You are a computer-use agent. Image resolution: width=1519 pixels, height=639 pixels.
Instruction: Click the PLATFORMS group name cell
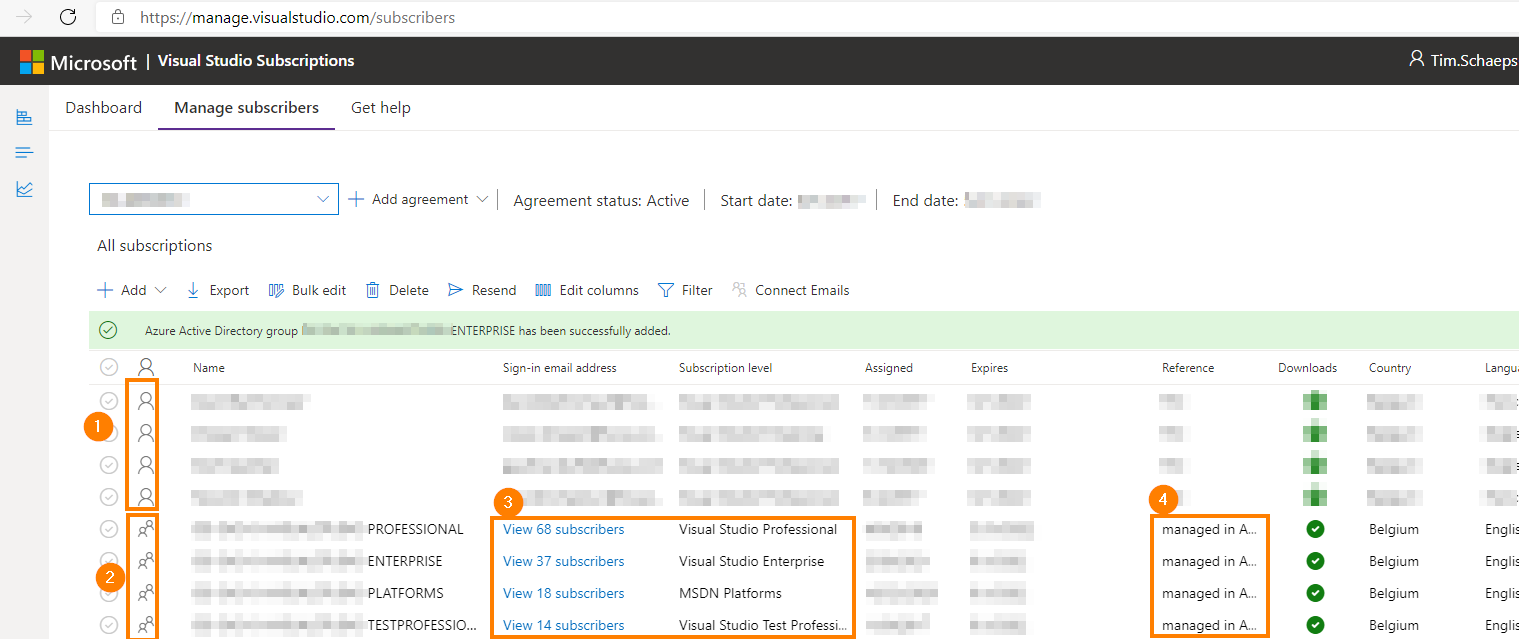tap(406, 593)
